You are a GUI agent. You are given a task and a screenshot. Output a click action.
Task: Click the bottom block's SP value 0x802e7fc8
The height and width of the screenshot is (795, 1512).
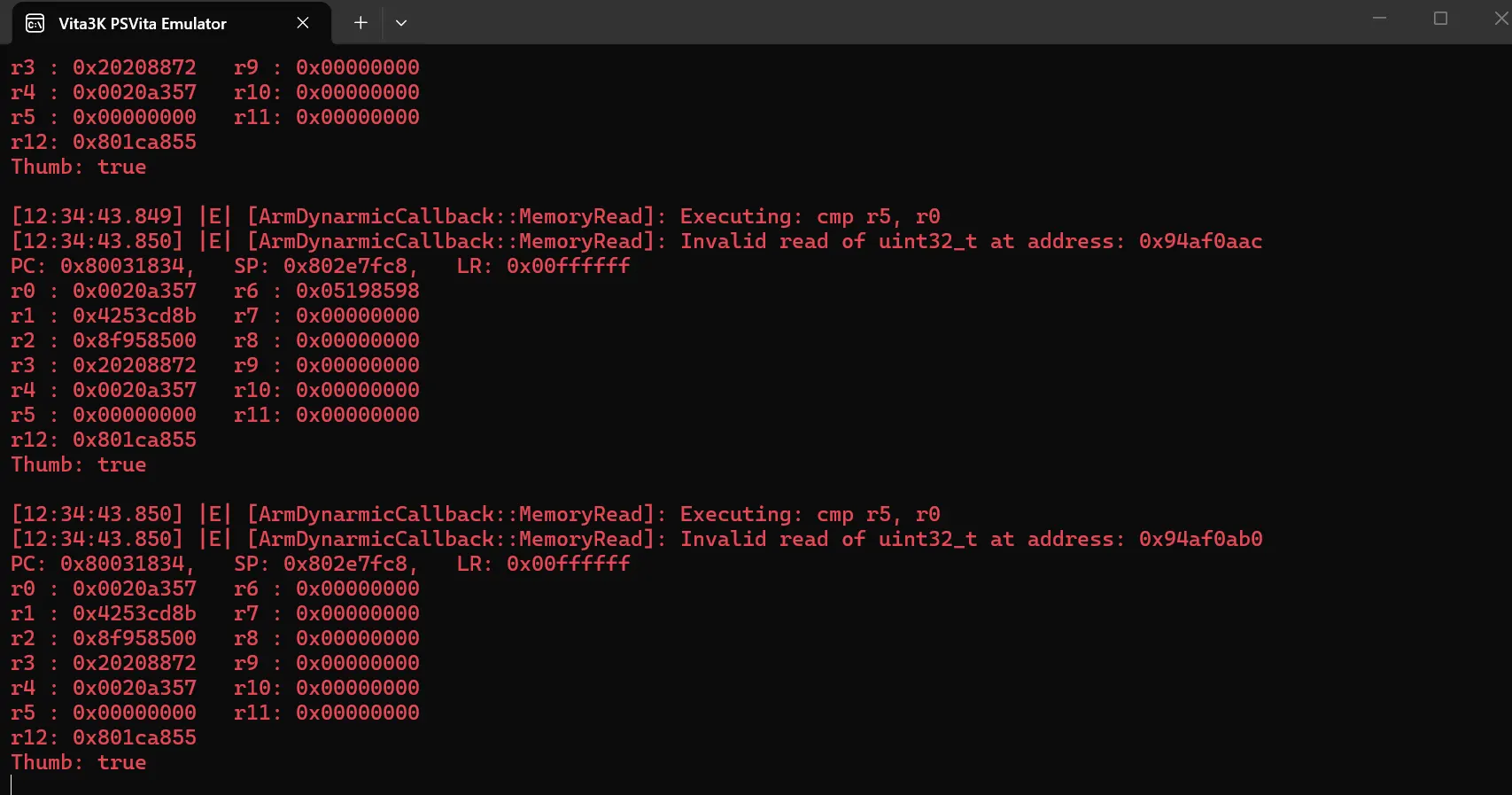(345, 564)
